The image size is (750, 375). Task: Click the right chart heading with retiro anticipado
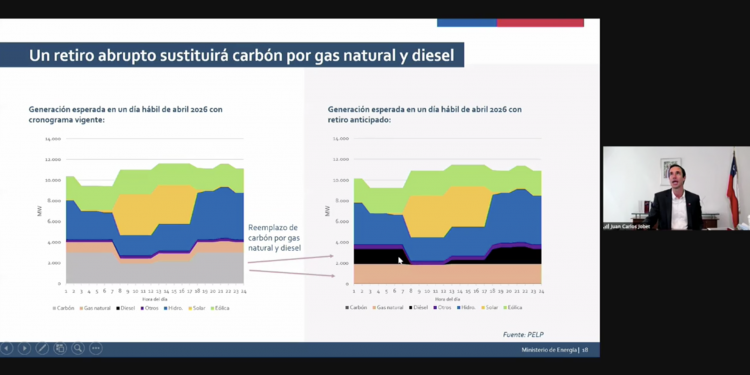point(425,114)
